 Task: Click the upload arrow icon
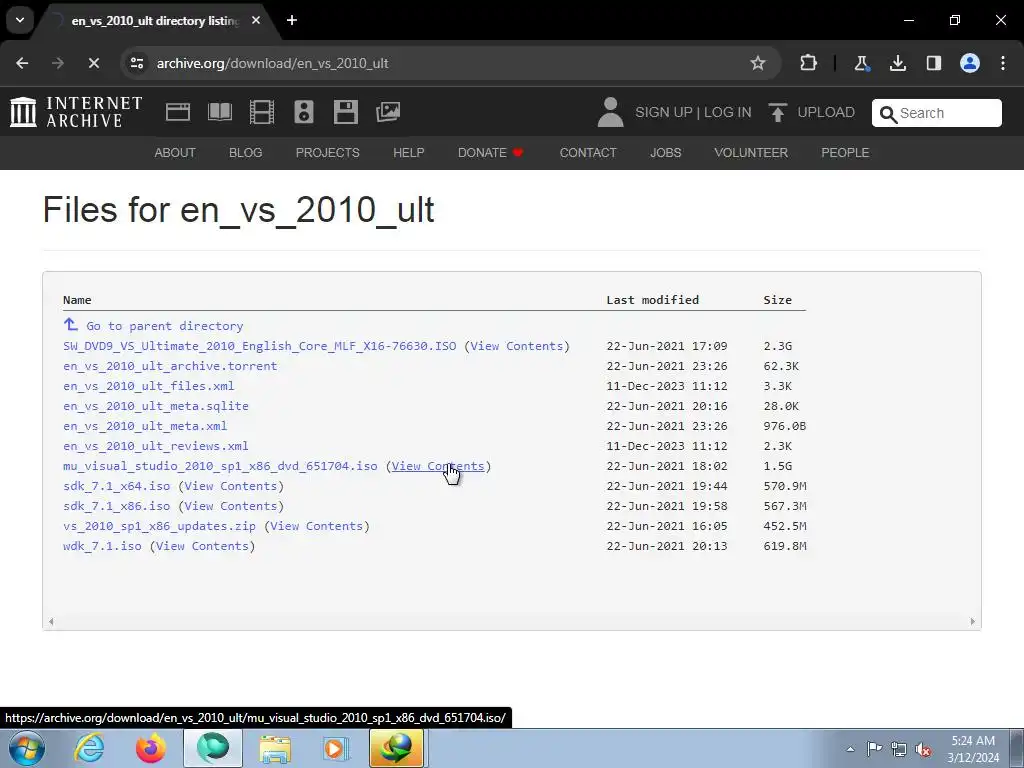click(x=777, y=112)
